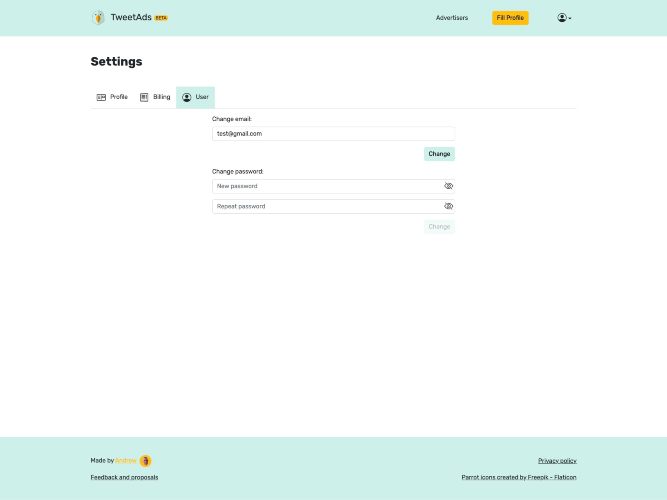This screenshot has width=667, height=500.
Task: Click the TweetAds brand name
Action: 131,17
